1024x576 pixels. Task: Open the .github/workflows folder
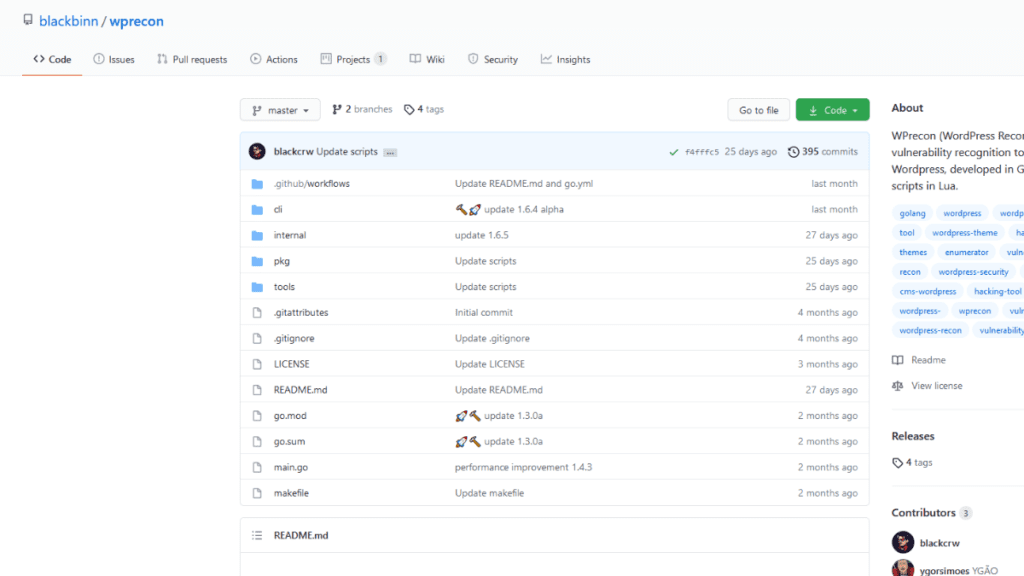click(312, 184)
